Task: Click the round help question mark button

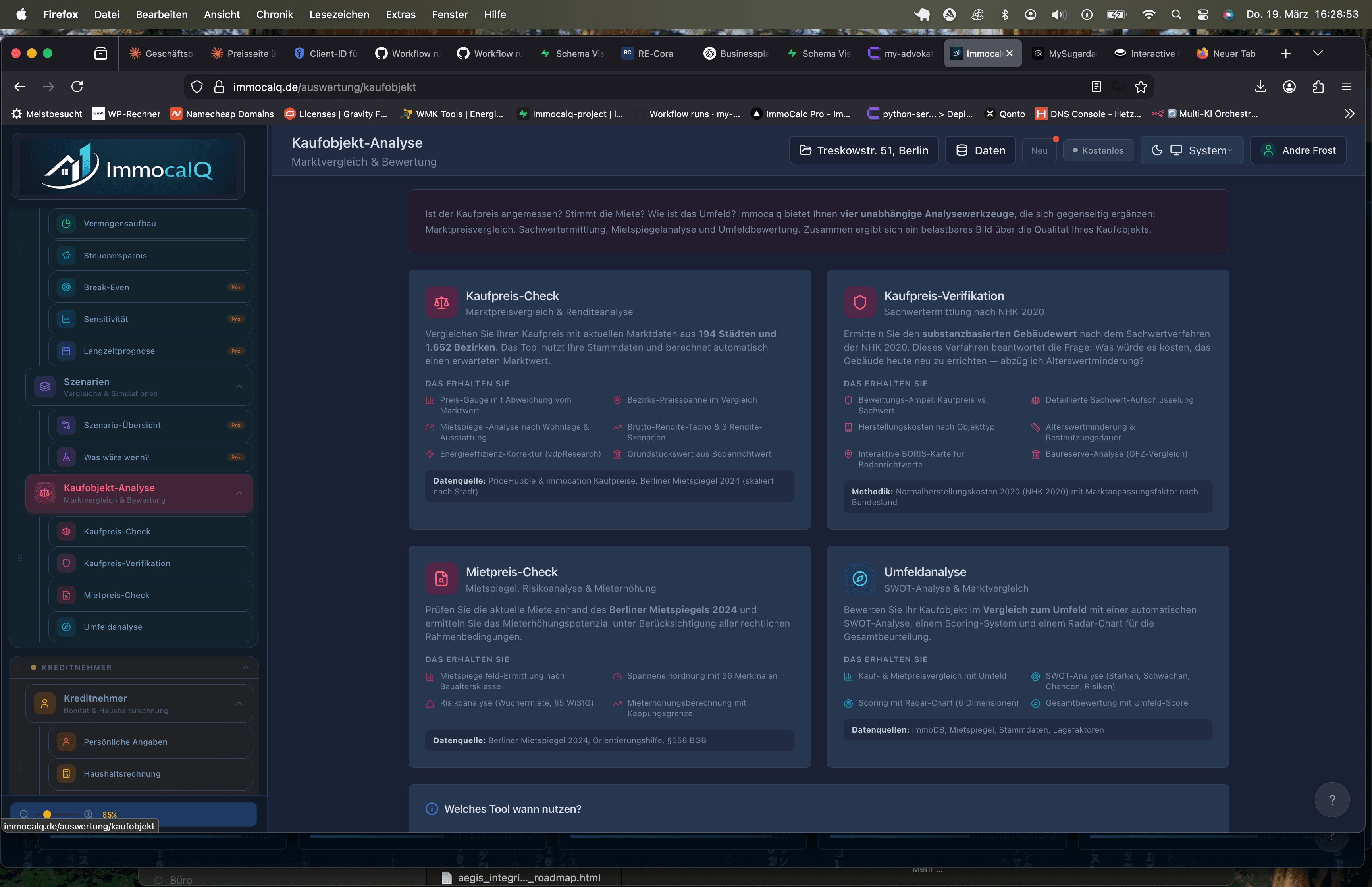Action: [1332, 800]
